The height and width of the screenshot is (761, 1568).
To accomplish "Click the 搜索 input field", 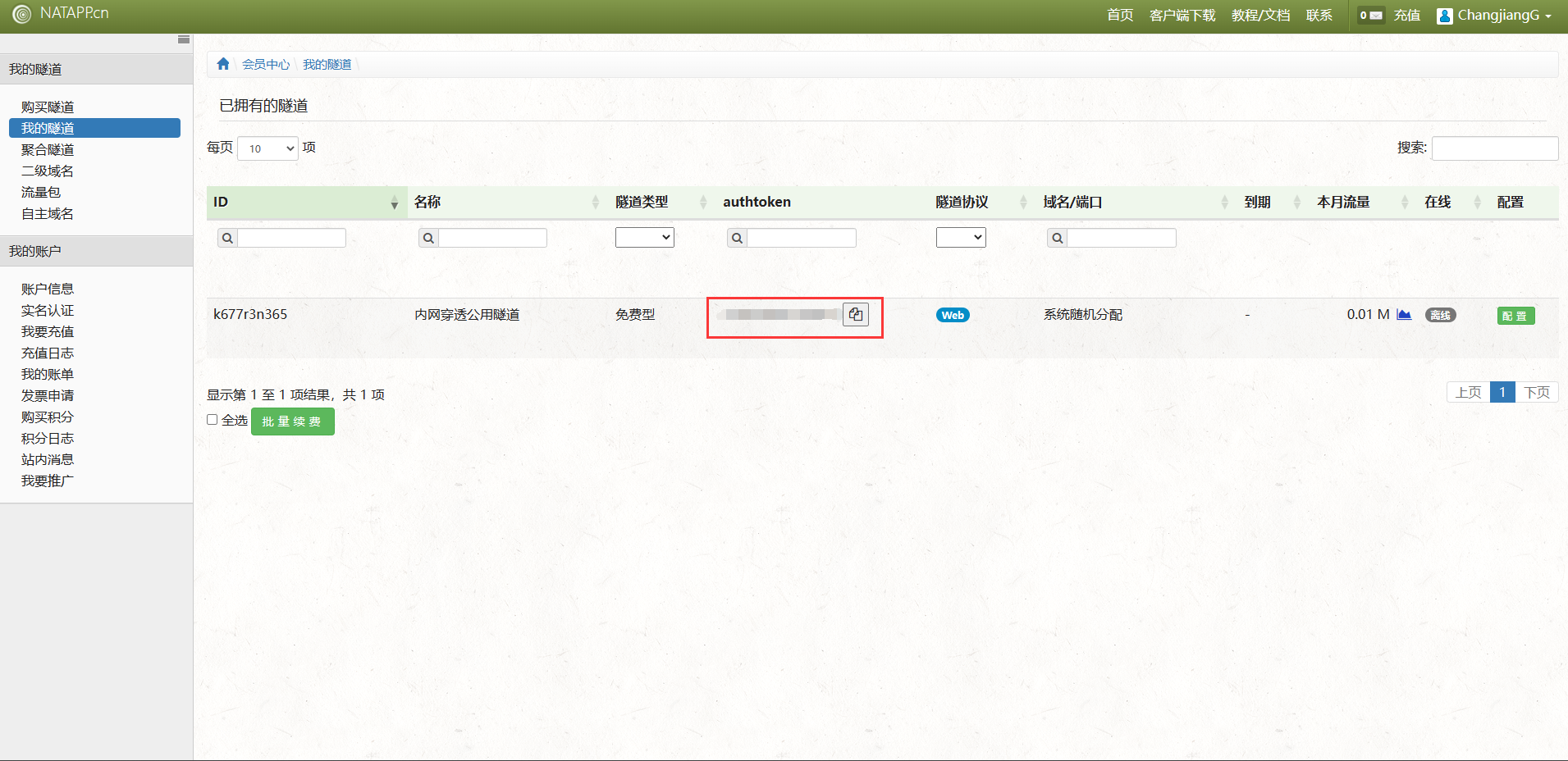I will coord(1494,148).
